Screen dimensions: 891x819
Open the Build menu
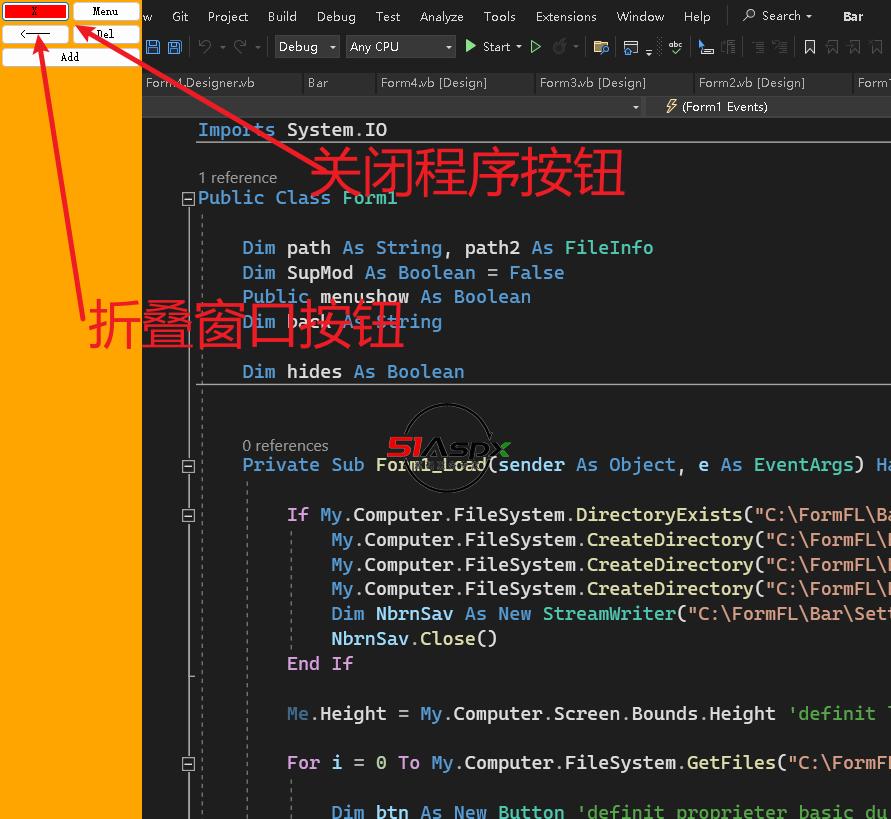pyautogui.click(x=282, y=16)
